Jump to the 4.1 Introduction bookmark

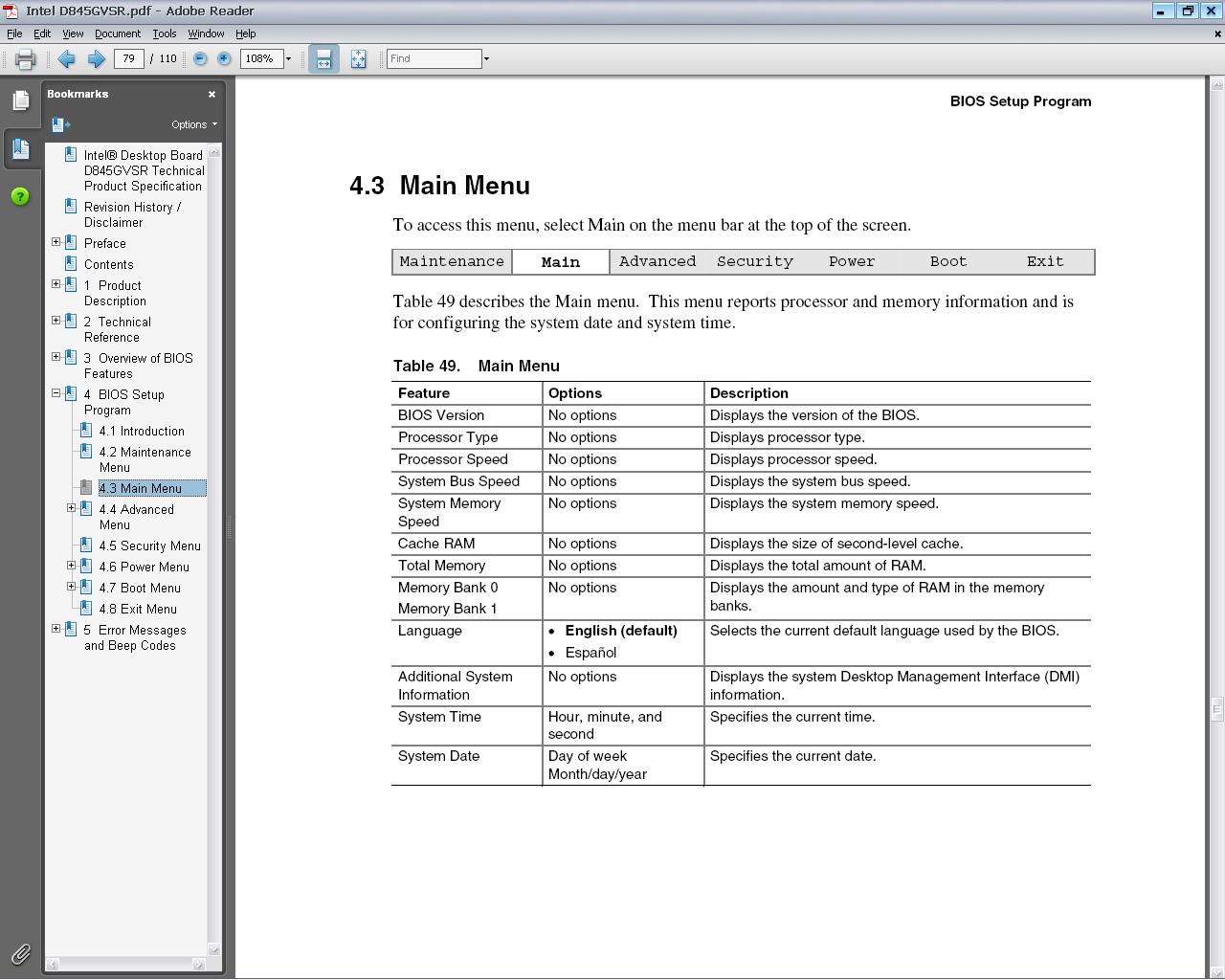point(142,431)
